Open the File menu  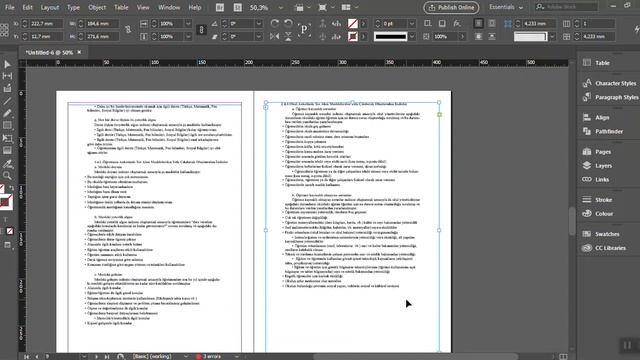9,7
